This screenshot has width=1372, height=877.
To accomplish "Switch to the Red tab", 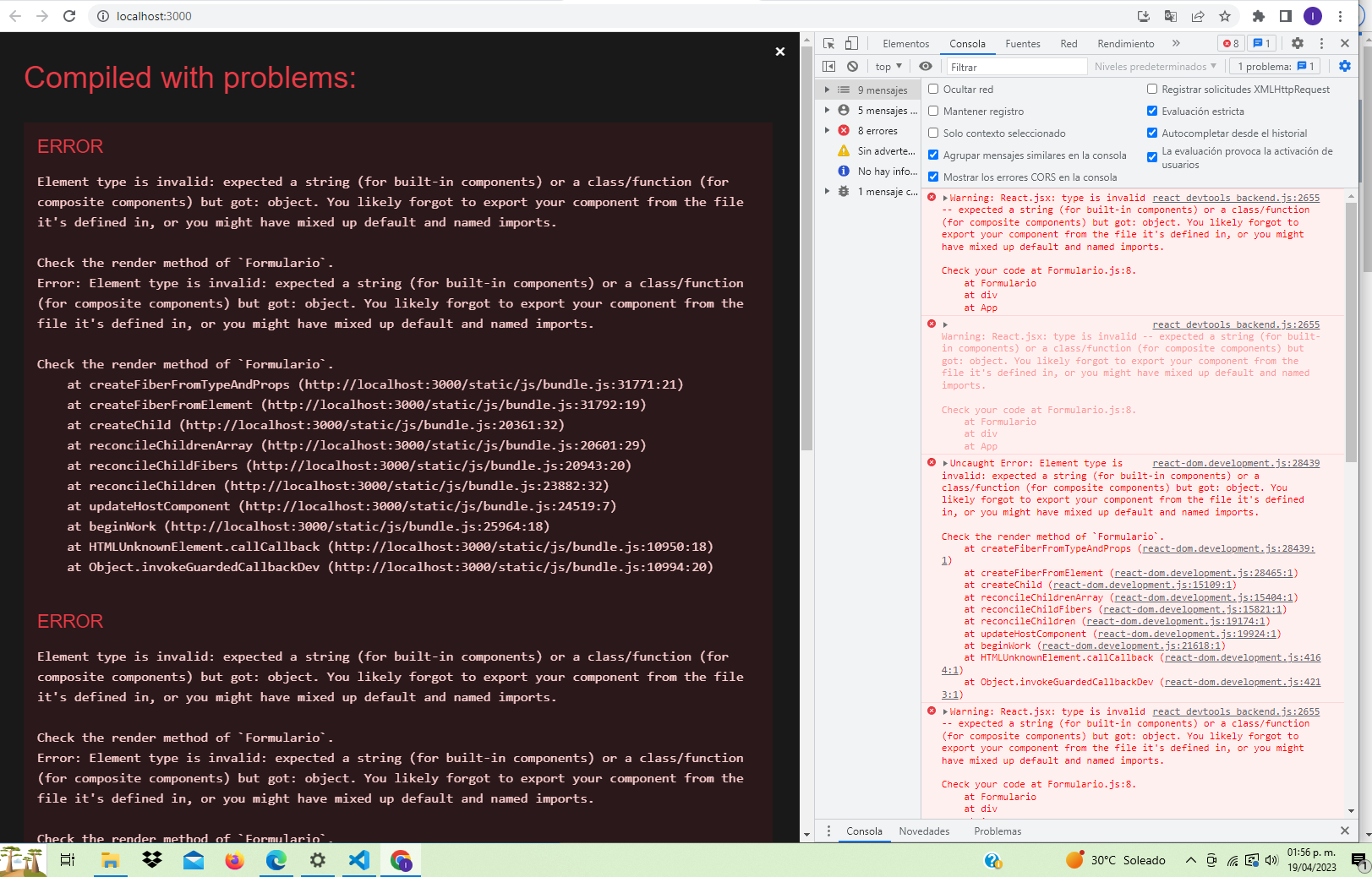I will click(x=1069, y=43).
